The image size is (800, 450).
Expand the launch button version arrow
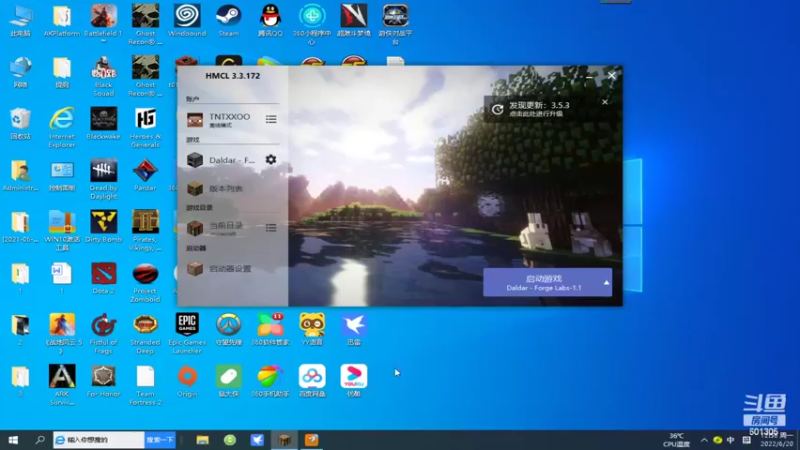pyautogui.click(x=606, y=283)
